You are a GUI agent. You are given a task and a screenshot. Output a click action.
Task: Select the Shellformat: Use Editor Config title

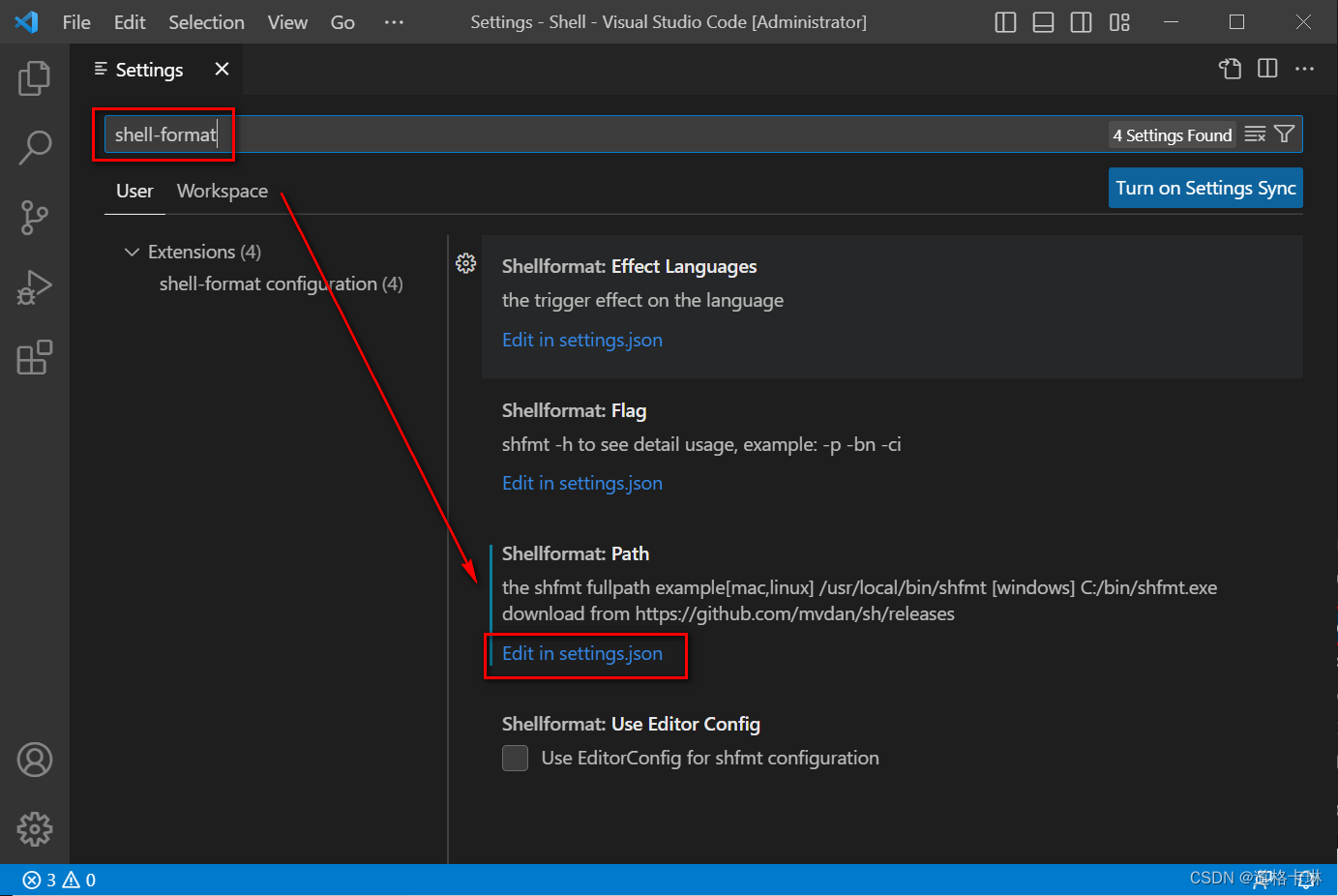coord(631,724)
